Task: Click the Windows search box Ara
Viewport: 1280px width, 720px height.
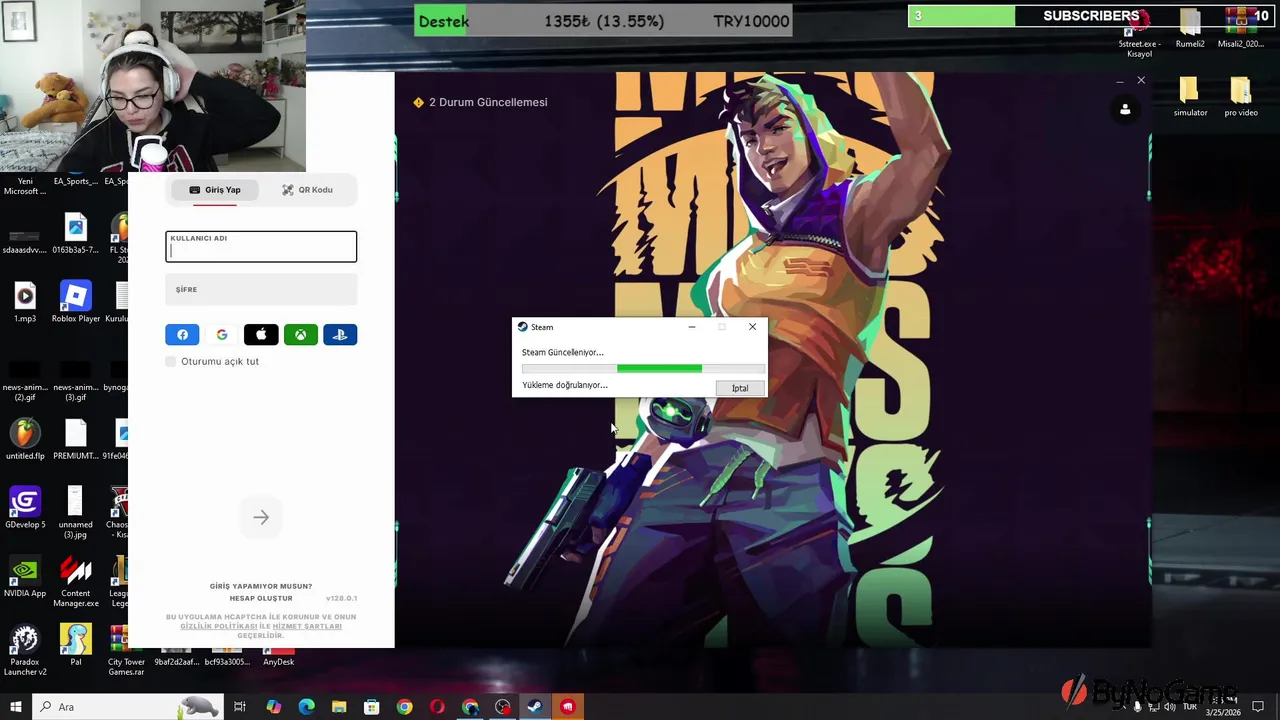Action: tap(130, 707)
